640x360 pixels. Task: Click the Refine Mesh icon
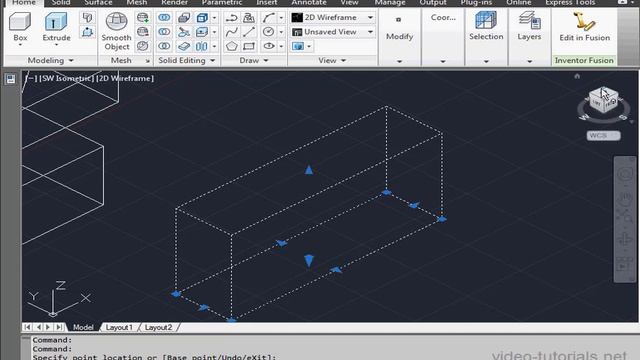coord(142,46)
